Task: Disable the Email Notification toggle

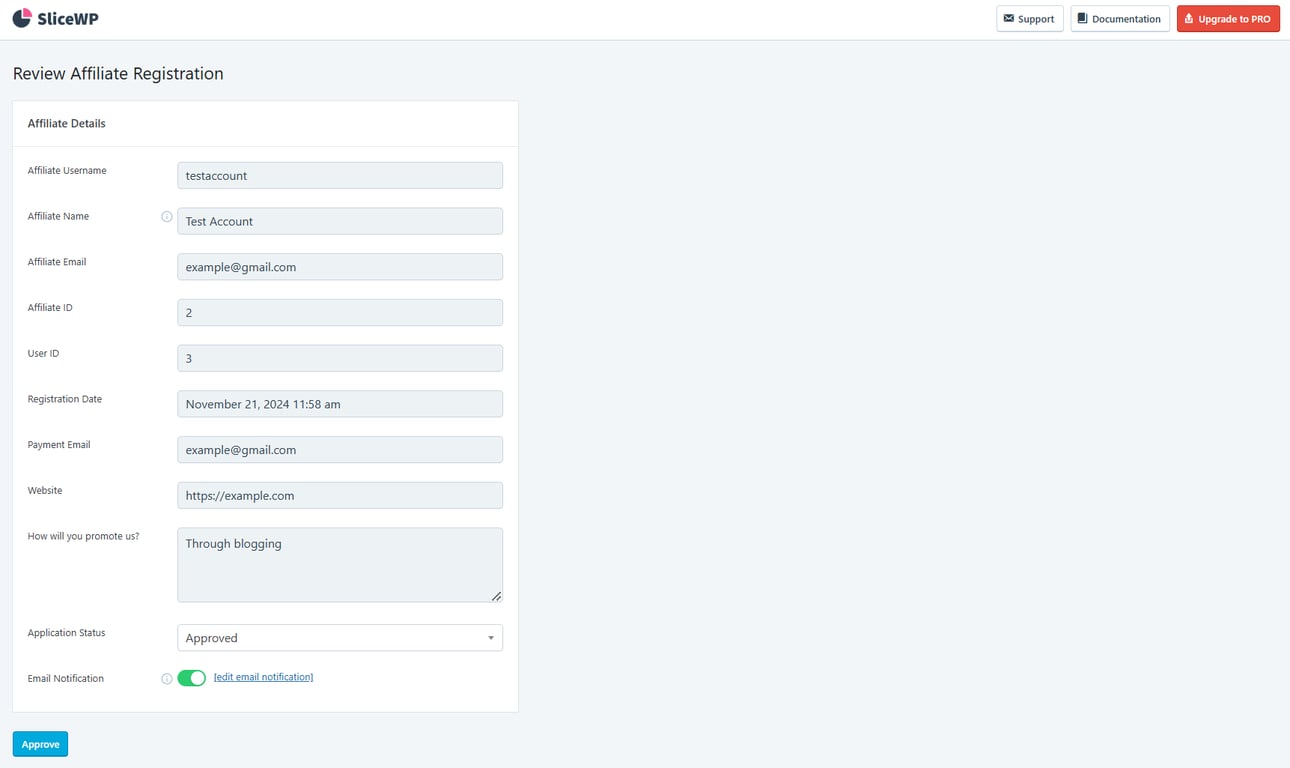Action: pos(192,677)
